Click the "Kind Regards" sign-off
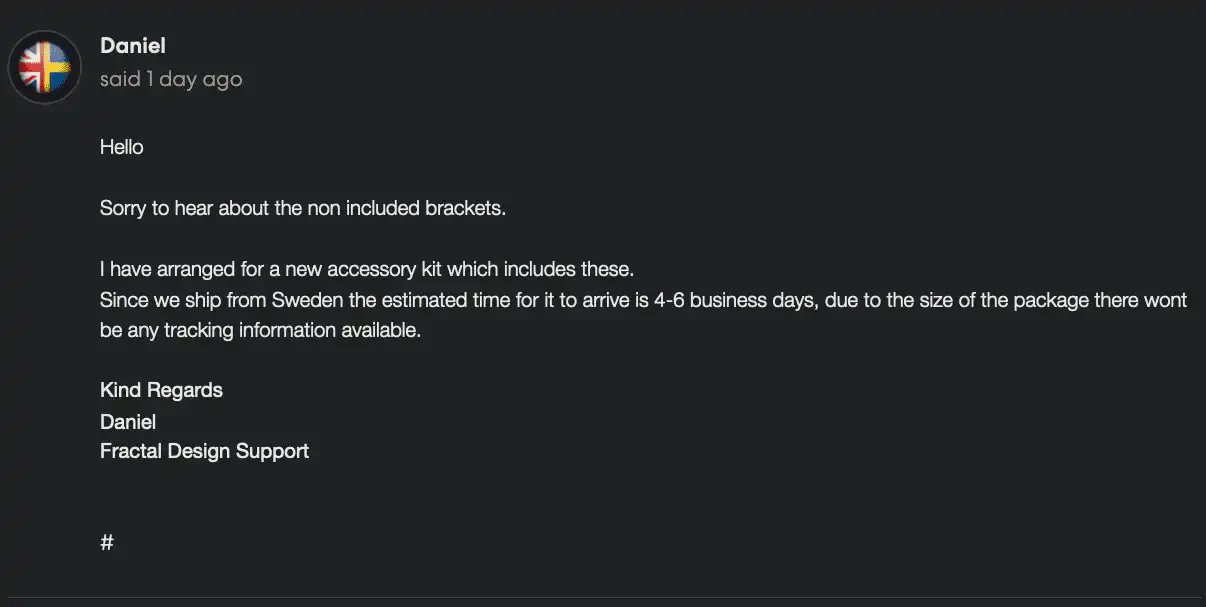This screenshot has height=607, width=1206. [161, 390]
